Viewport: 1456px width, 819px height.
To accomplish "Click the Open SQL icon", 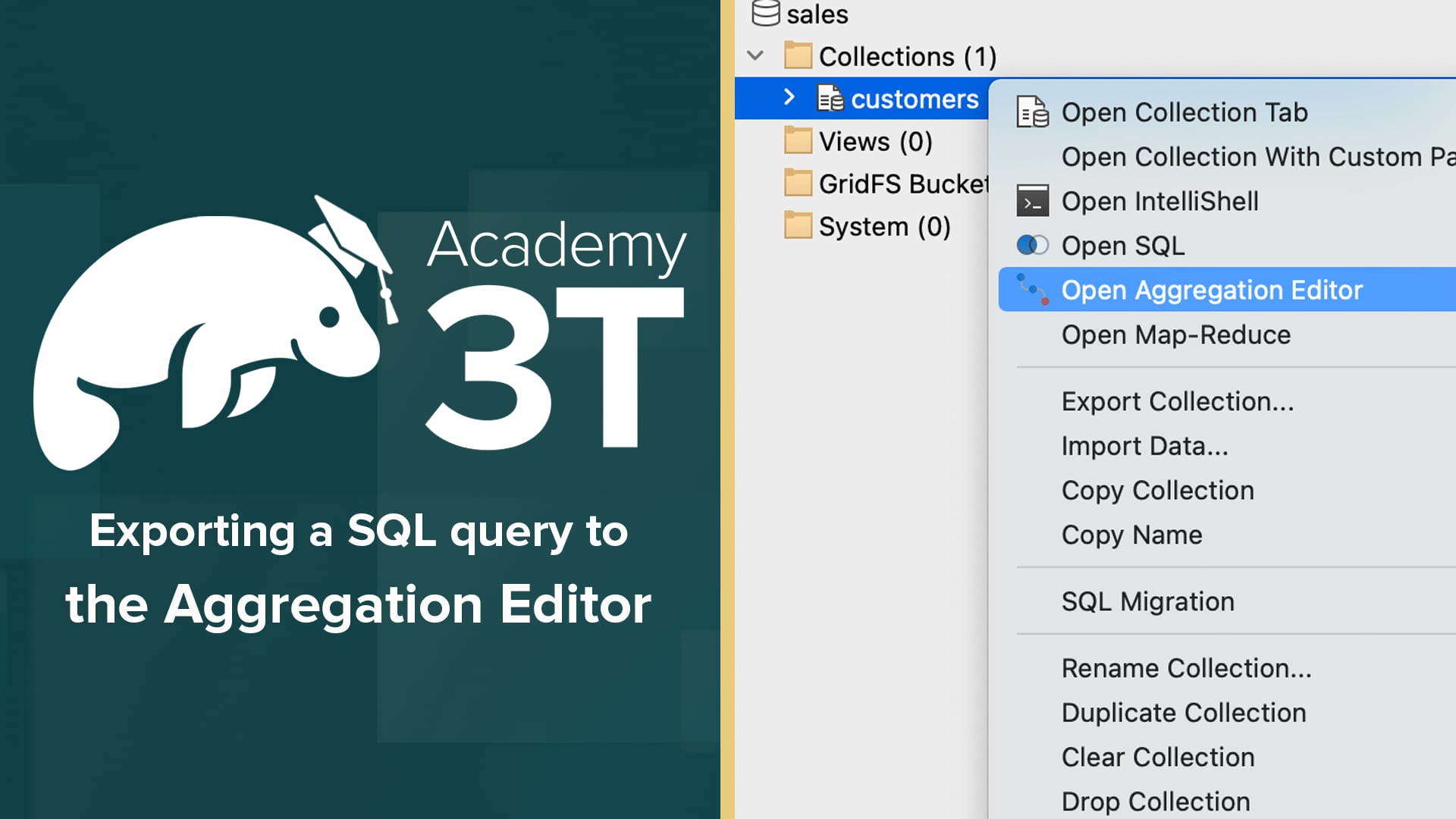I will pyautogui.click(x=1032, y=245).
